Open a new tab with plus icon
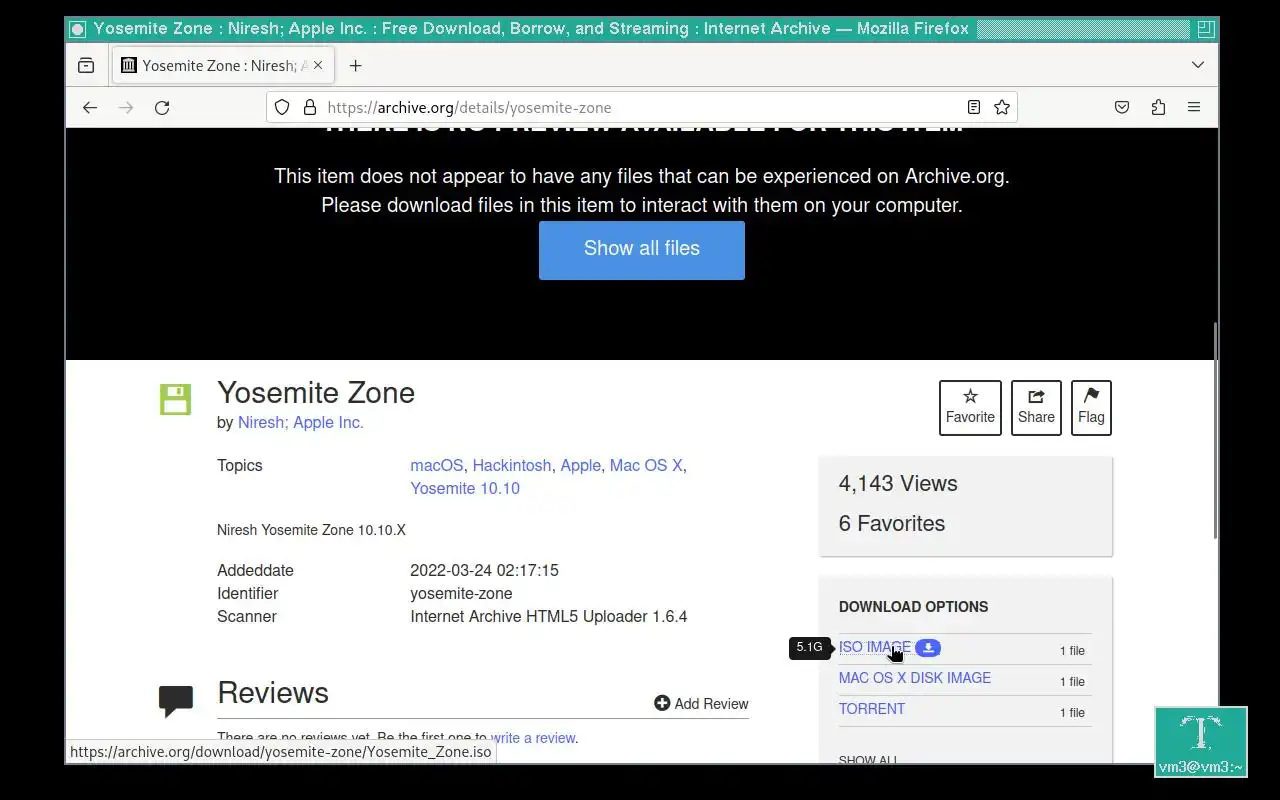This screenshot has width=1280, height=800. click(x=355, y=66)
